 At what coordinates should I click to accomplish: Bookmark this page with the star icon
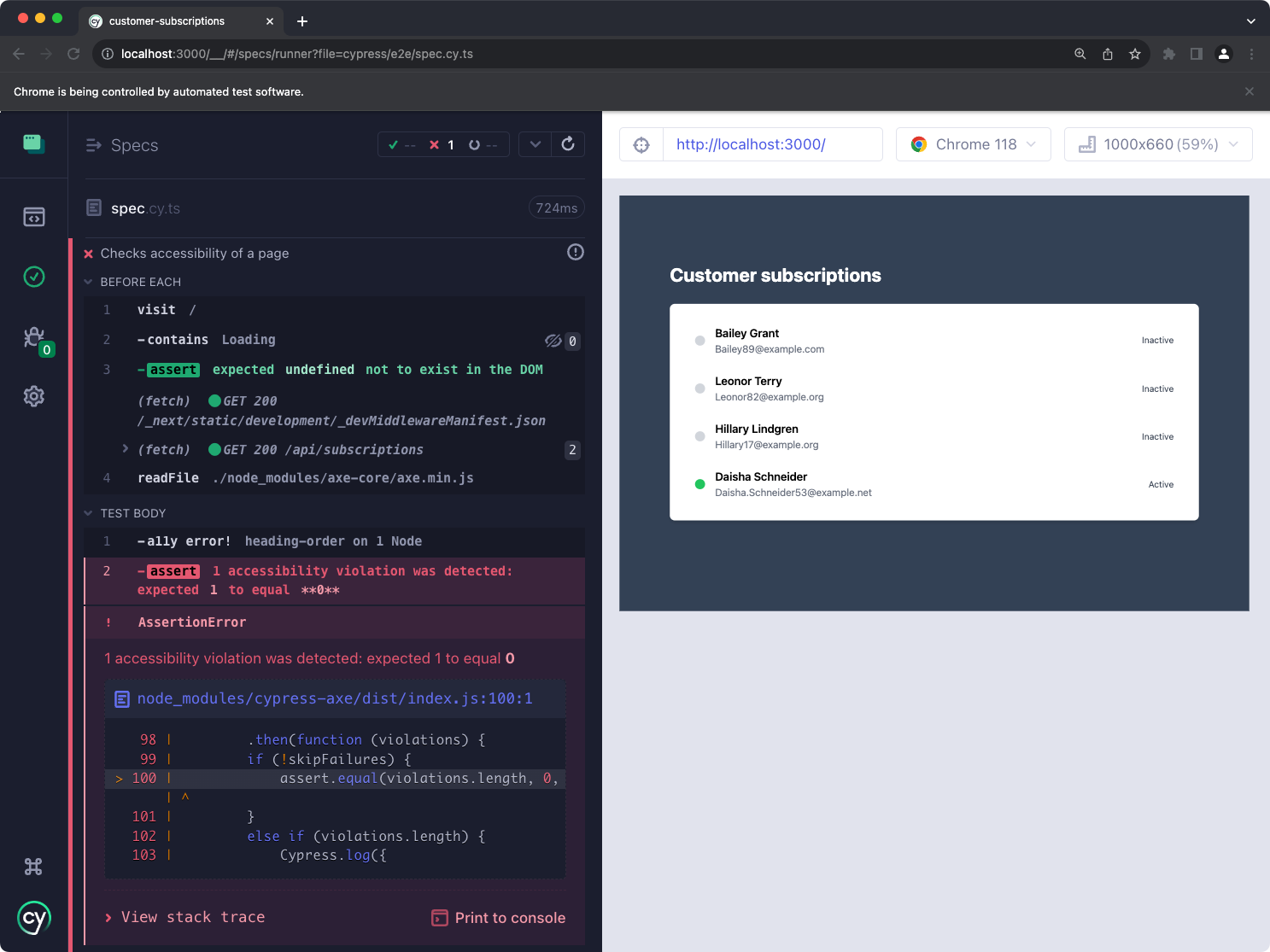click(1135, 54)
